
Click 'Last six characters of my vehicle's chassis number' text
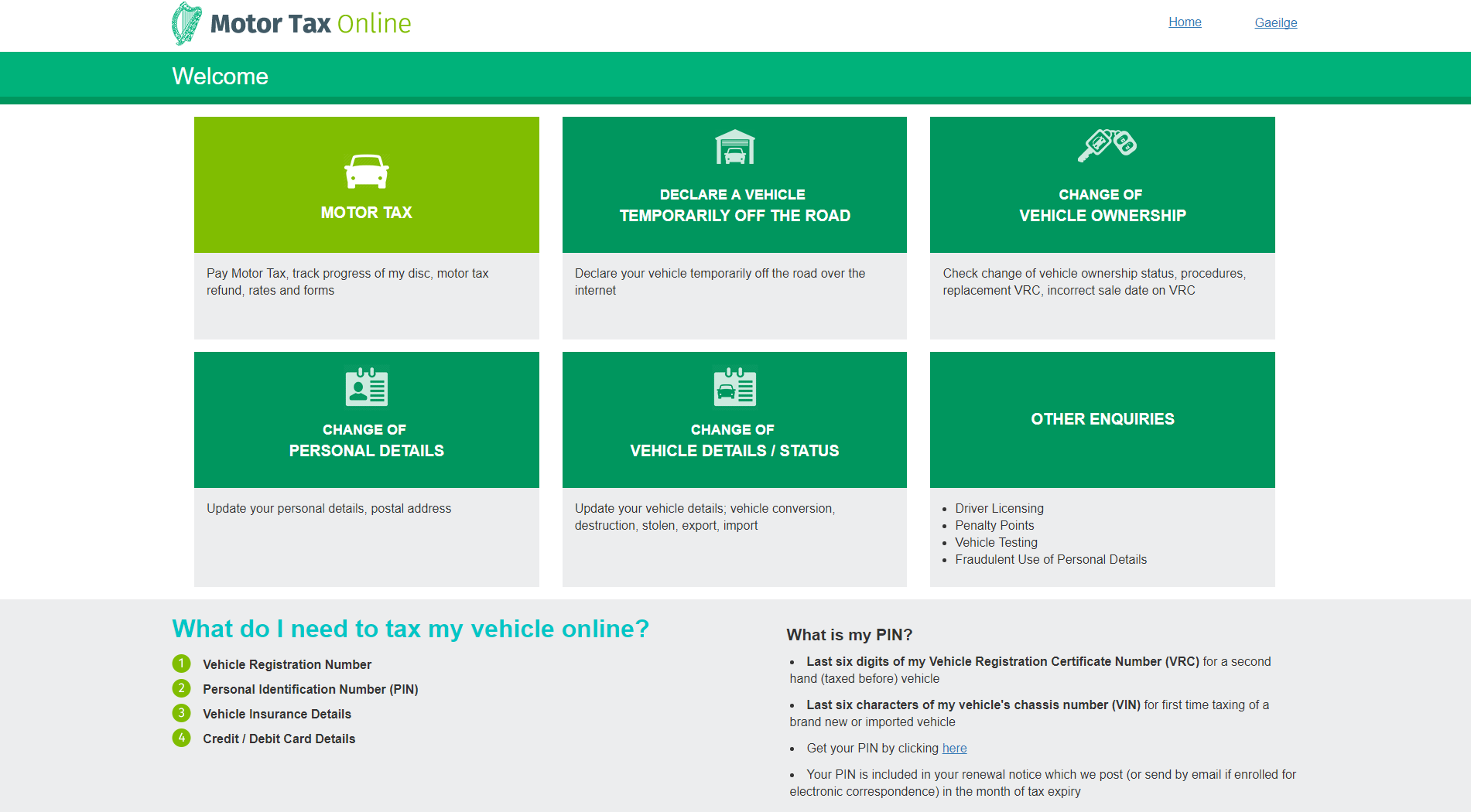click(x=973, y=705)
